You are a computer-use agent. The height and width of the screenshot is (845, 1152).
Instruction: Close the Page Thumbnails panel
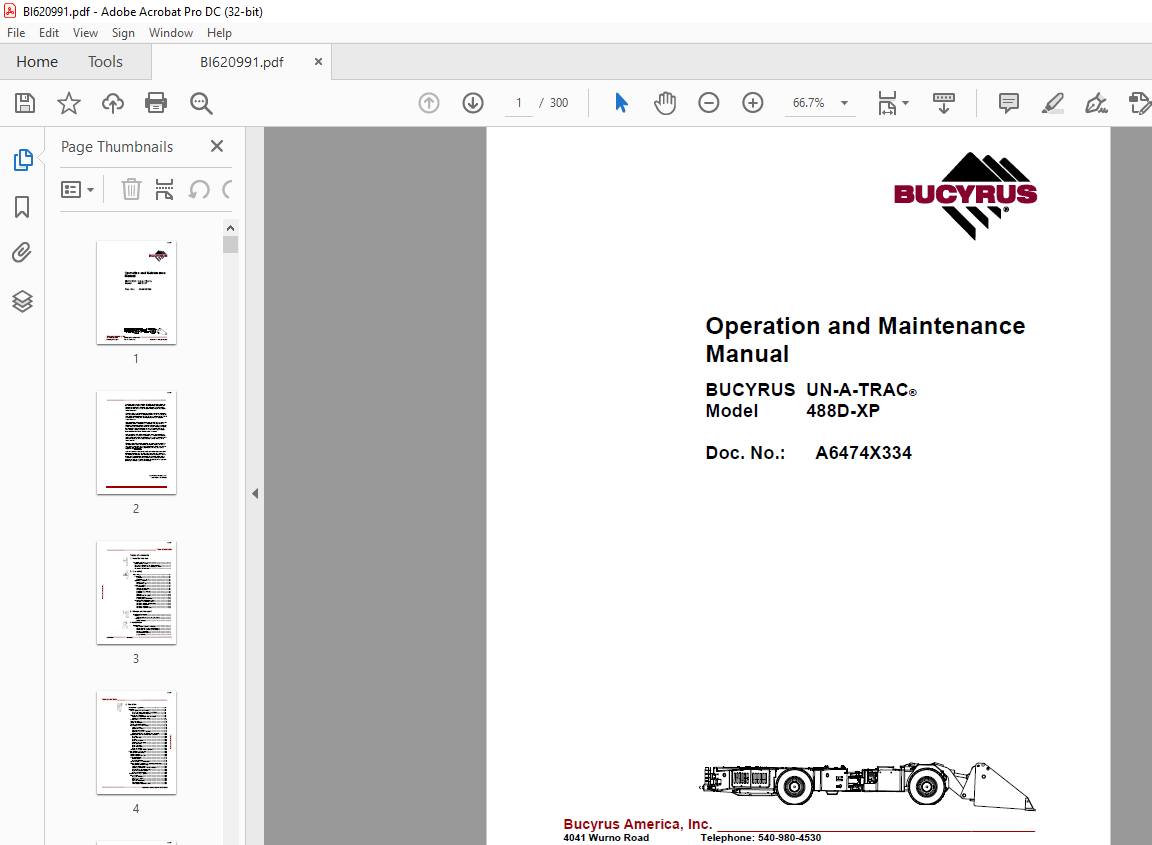point(217,146)
